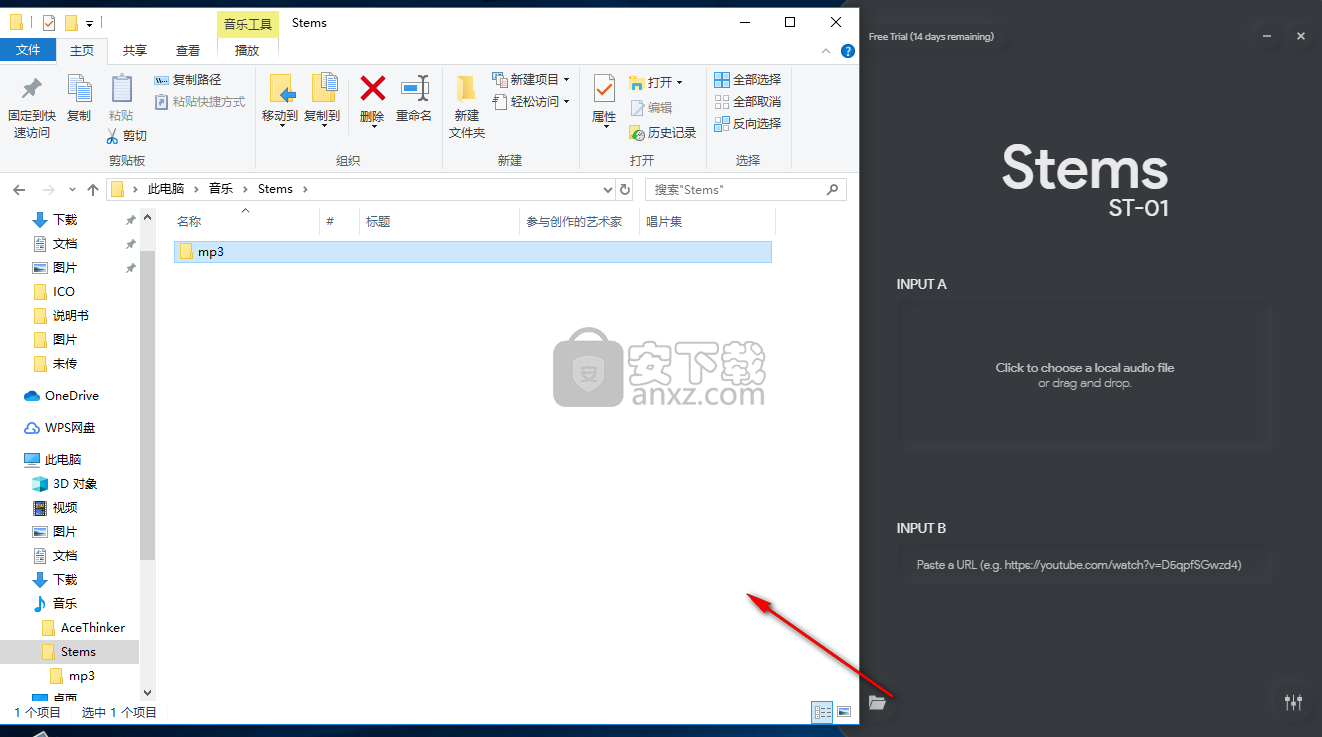Click the Music Tools (音乐工具) tab header
Image resolution: width=1322 pixels, height=737 pixels.
tap(248, 24)
